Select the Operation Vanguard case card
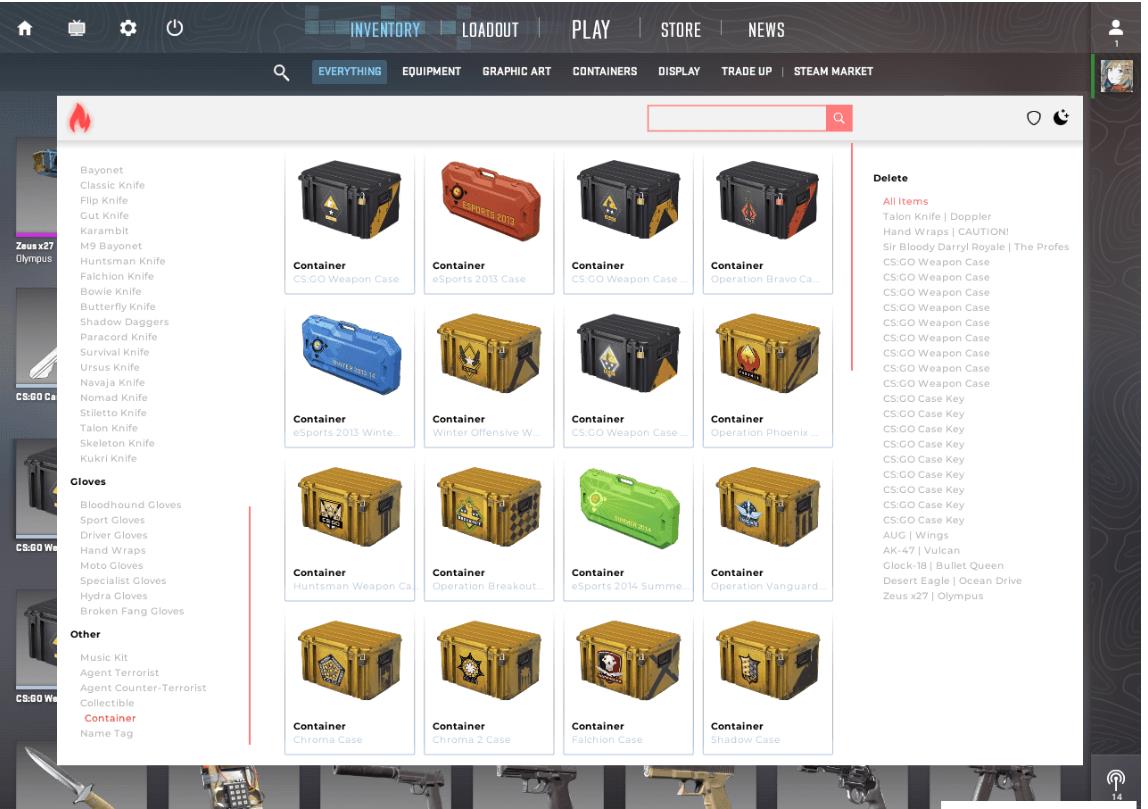 [x=767, y=530]
